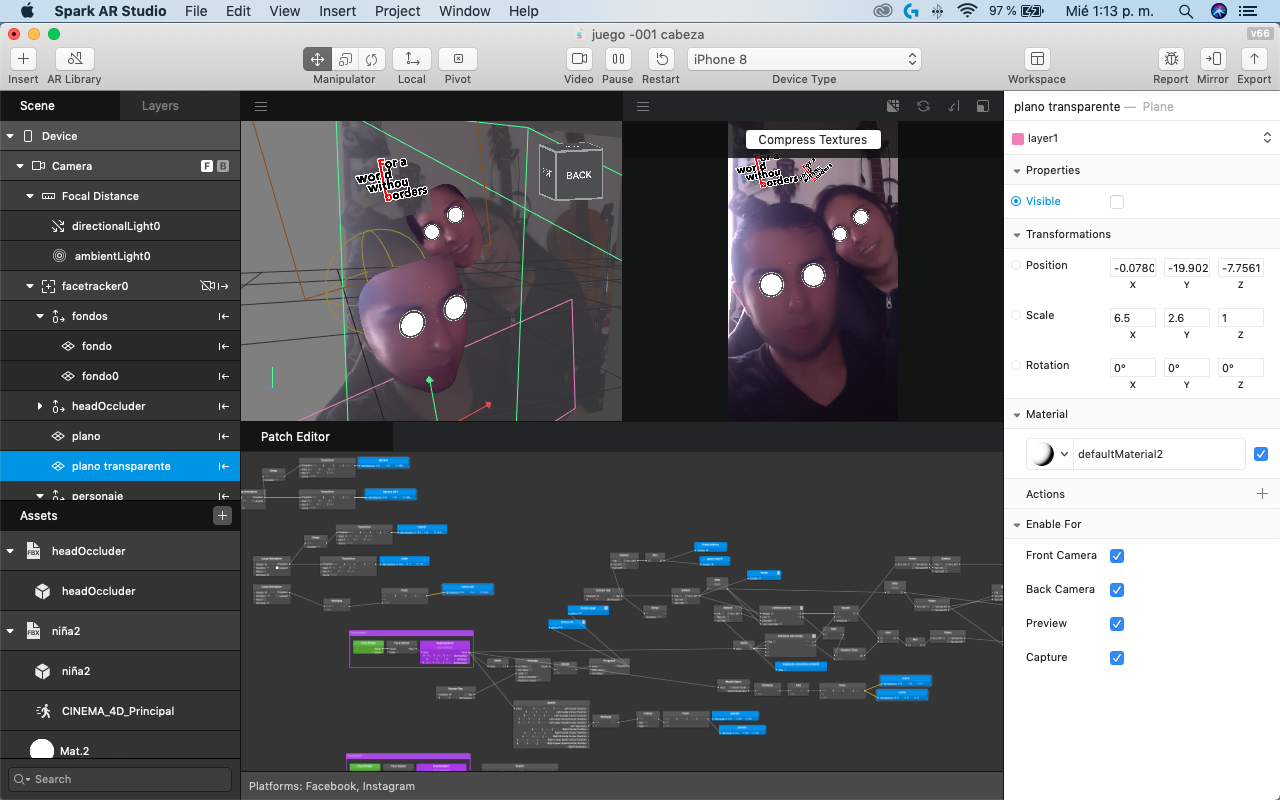Collapse the Enable For section

pyautogui.click(x=1016, y=524)
